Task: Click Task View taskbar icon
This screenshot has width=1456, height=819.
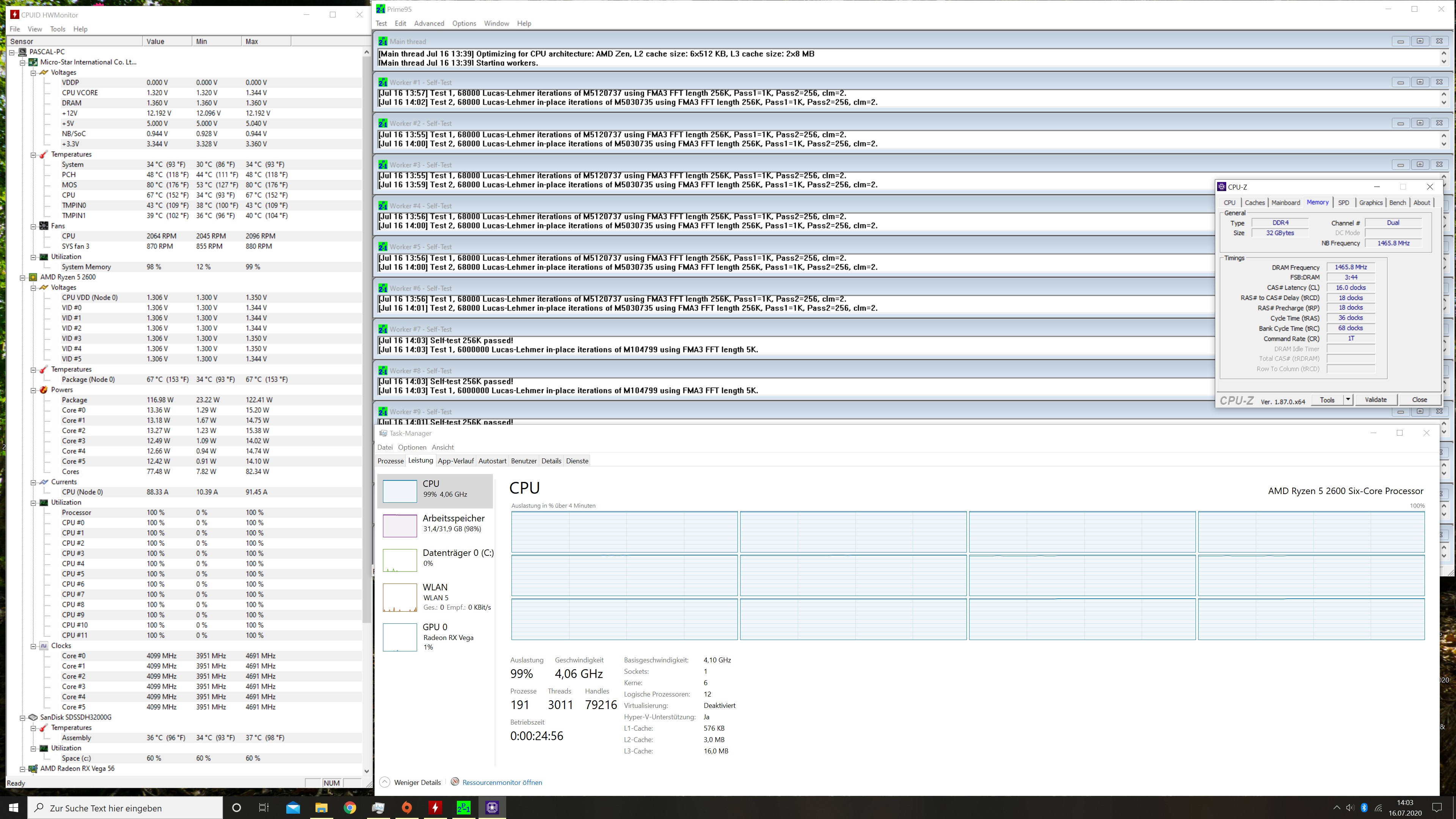Action: pyautogui.click(x=264, y=808)
